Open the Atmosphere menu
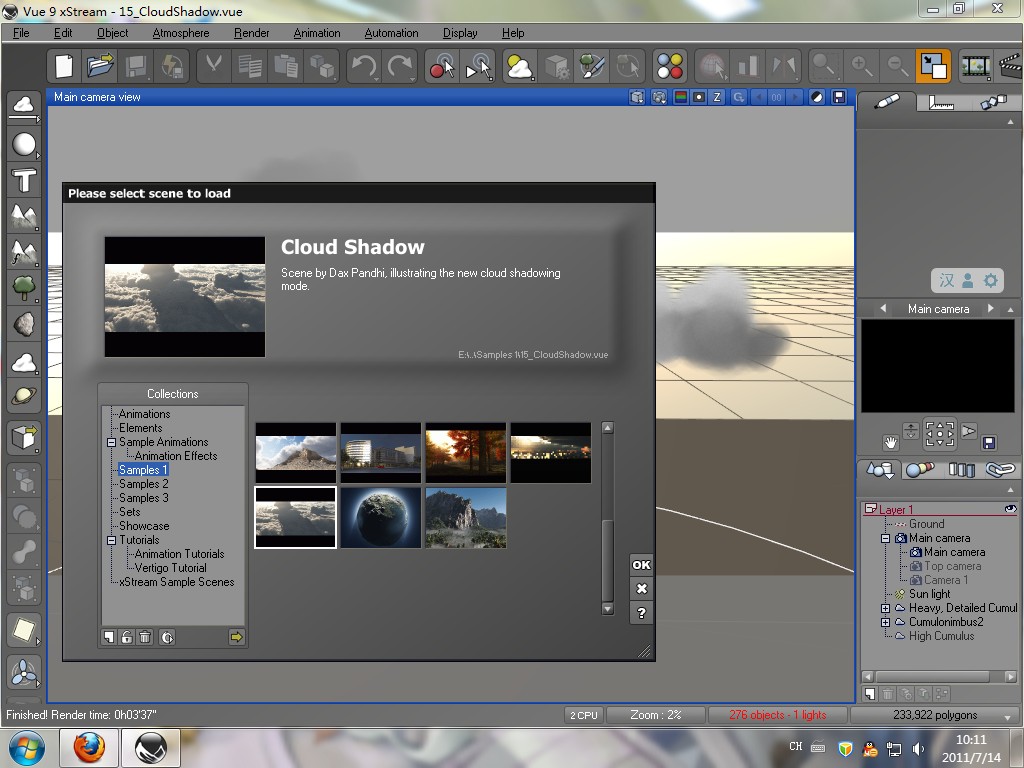 click(x=181, y=33)
